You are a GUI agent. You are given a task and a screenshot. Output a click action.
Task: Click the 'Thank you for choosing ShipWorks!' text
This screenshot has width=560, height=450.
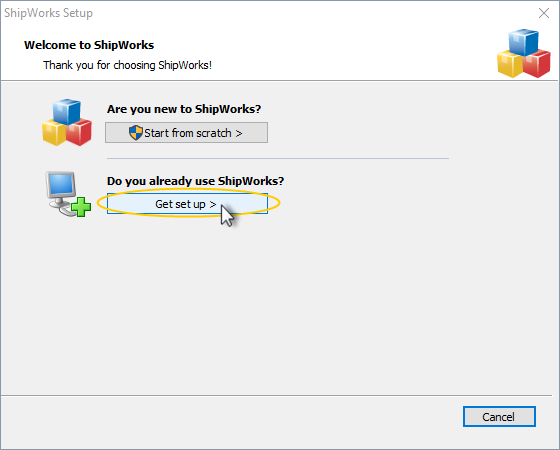[127, 65]
